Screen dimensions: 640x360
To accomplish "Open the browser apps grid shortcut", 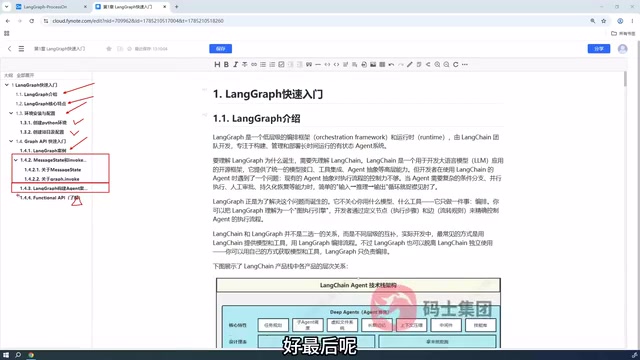I will pyautogui.click(x=7, y=33).
